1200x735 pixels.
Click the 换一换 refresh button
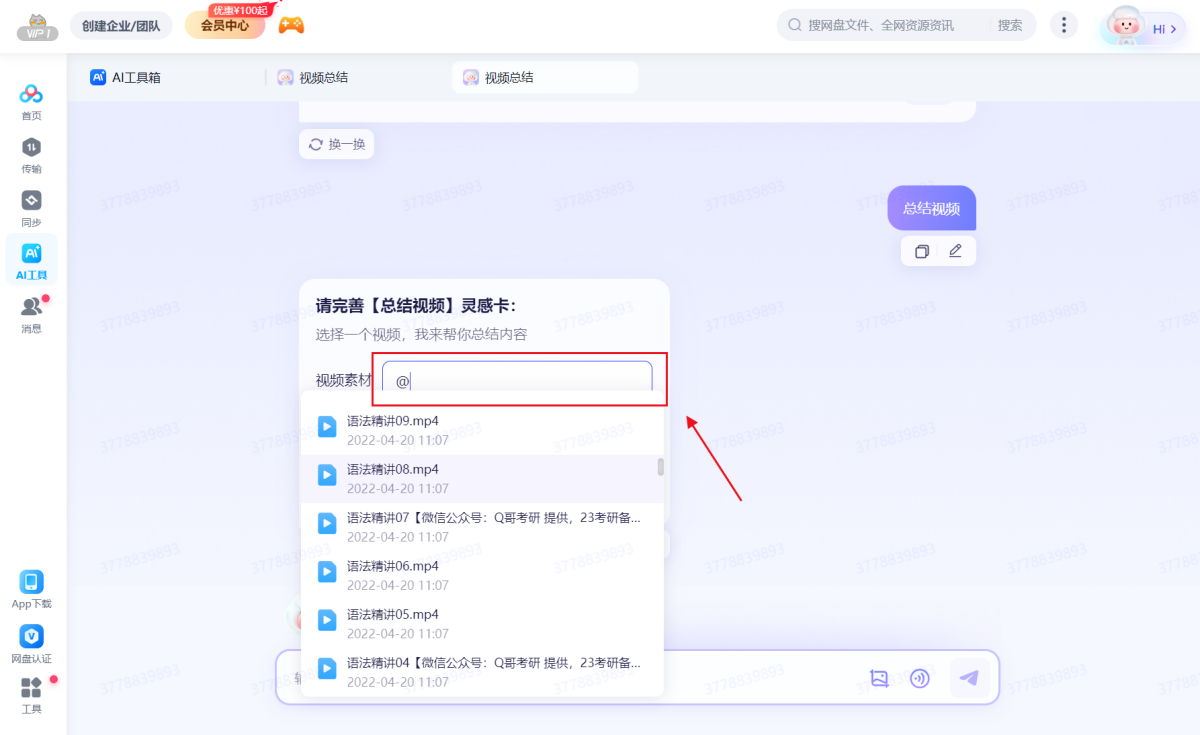(336, 144)
